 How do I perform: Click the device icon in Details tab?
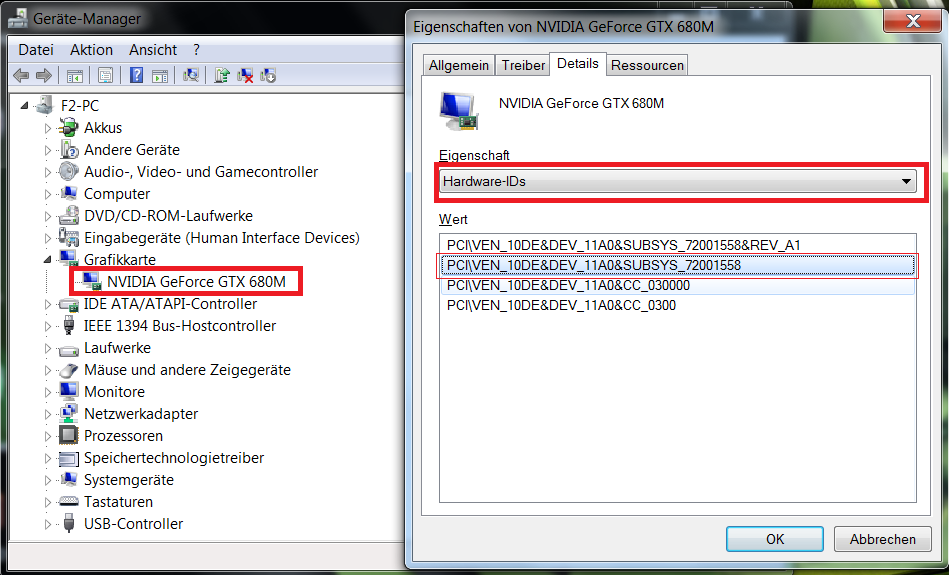pyautogui.click(x=459, y=111)
